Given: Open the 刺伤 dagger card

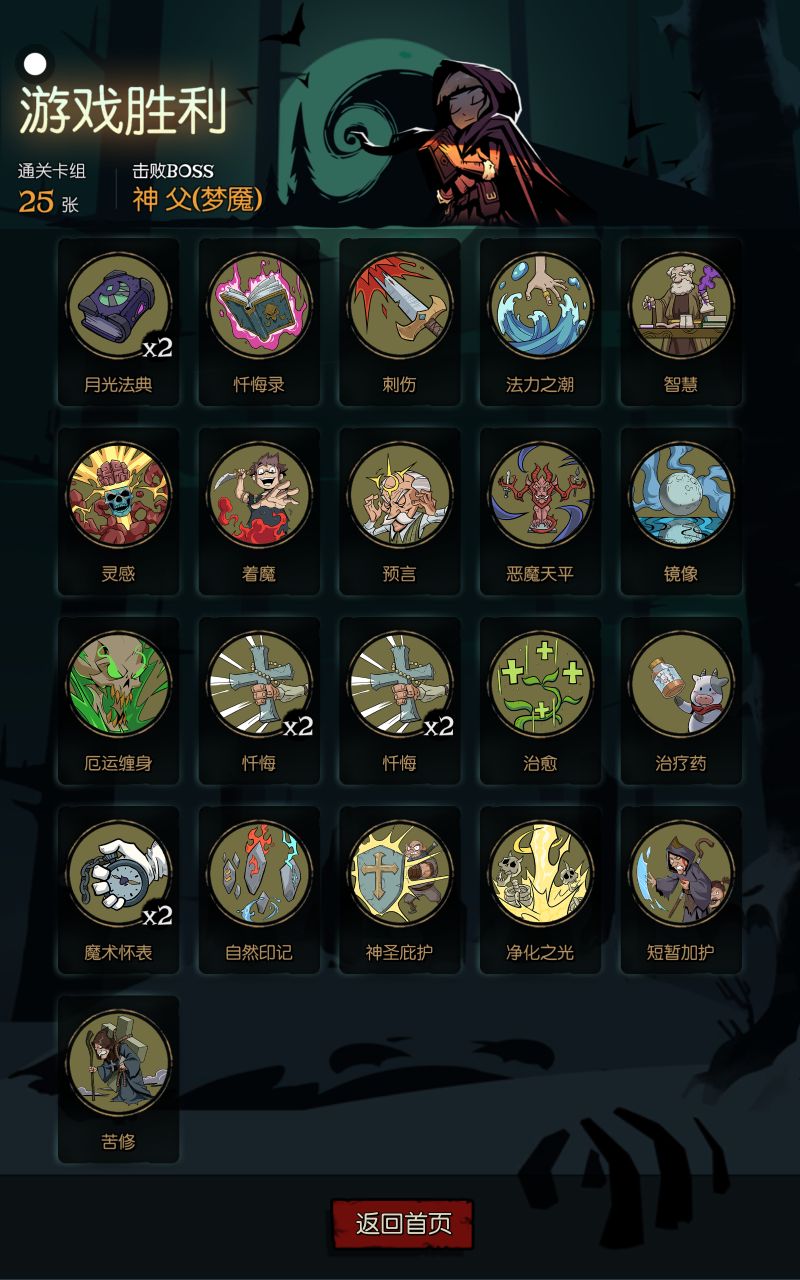Looking at the screenshot, I should [400, 321].
